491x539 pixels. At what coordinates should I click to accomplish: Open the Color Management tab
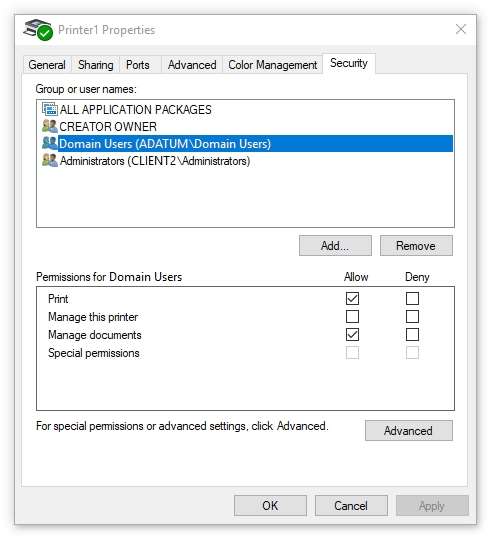pyautogui.click(x=273, y=65)
